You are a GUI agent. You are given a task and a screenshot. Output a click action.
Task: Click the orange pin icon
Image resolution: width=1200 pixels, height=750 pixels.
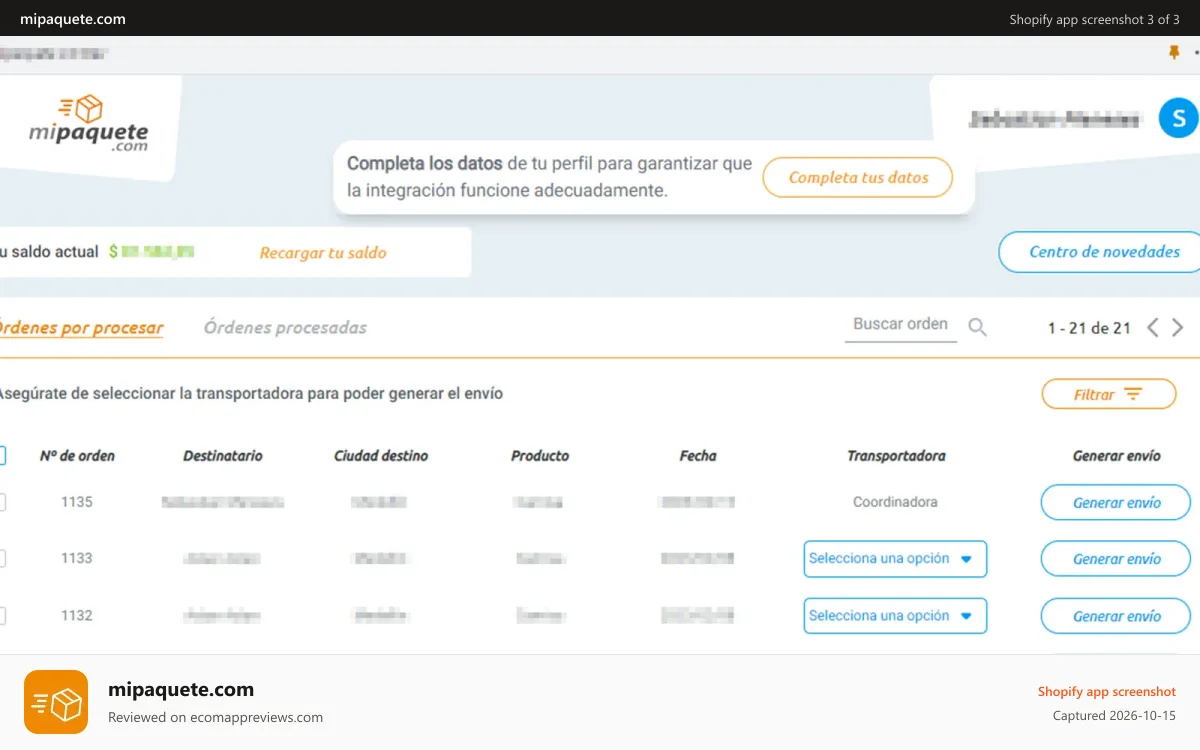(x=1174, y=52)
